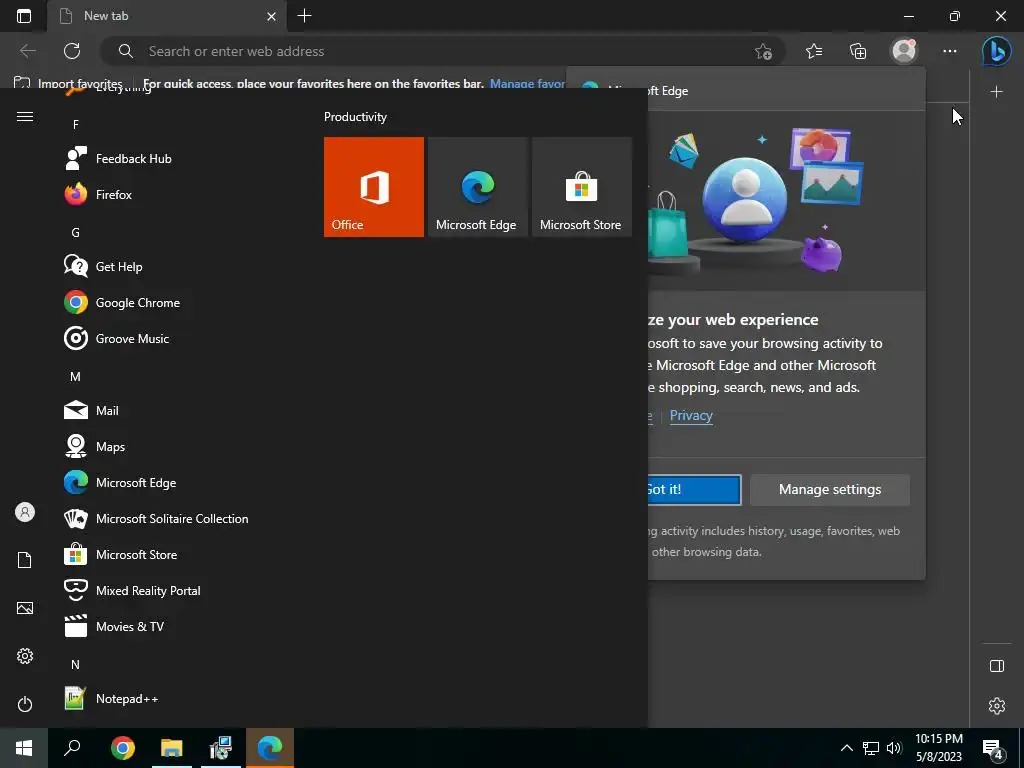Click the Windows Start button
This screenshot has height=768, width=1024.
coord(24,748)
